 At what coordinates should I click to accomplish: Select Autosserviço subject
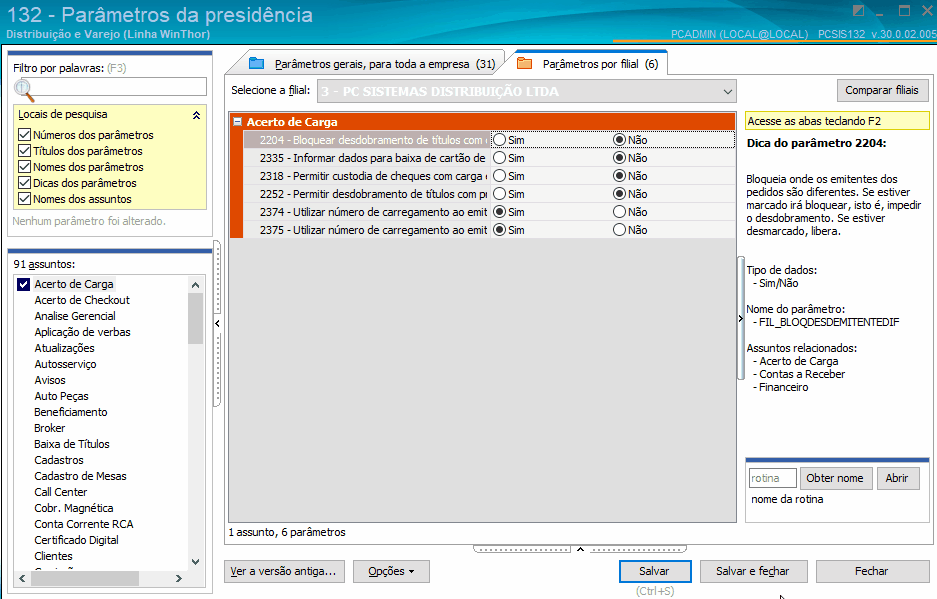[65, 364]
